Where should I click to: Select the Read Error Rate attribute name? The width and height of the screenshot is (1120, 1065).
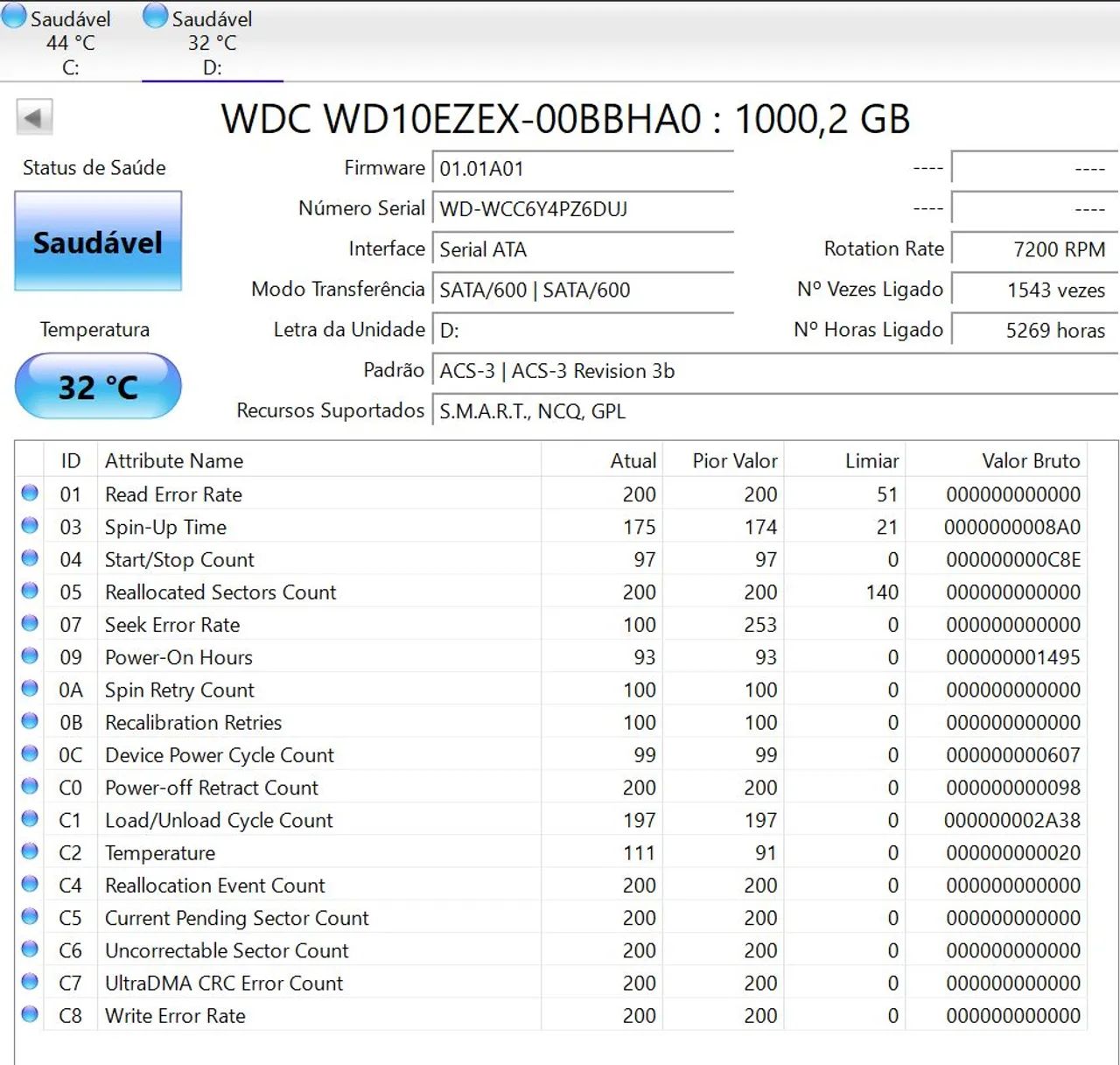[173, 494]
